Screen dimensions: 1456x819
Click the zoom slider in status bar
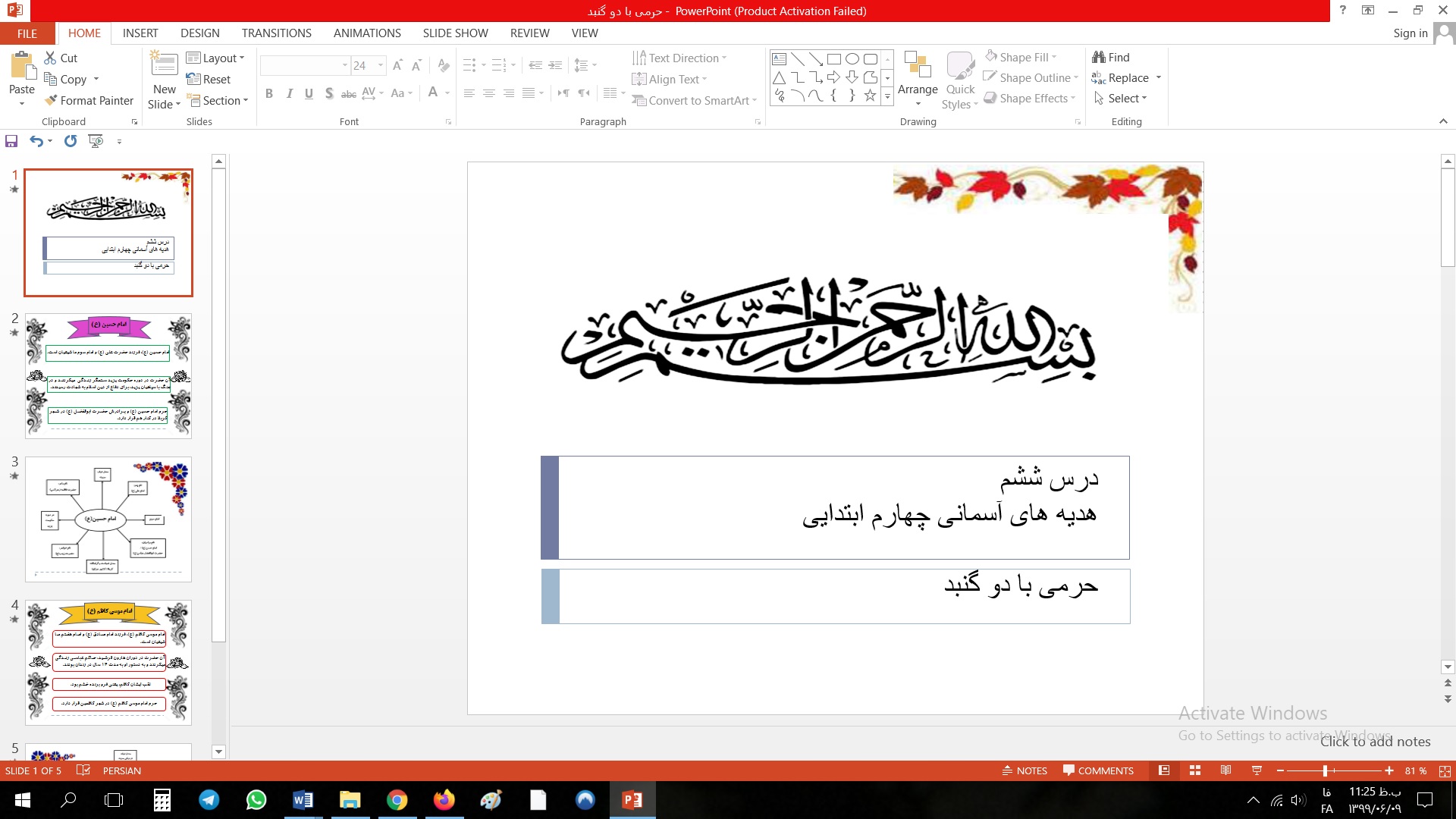pos(1325,770)
